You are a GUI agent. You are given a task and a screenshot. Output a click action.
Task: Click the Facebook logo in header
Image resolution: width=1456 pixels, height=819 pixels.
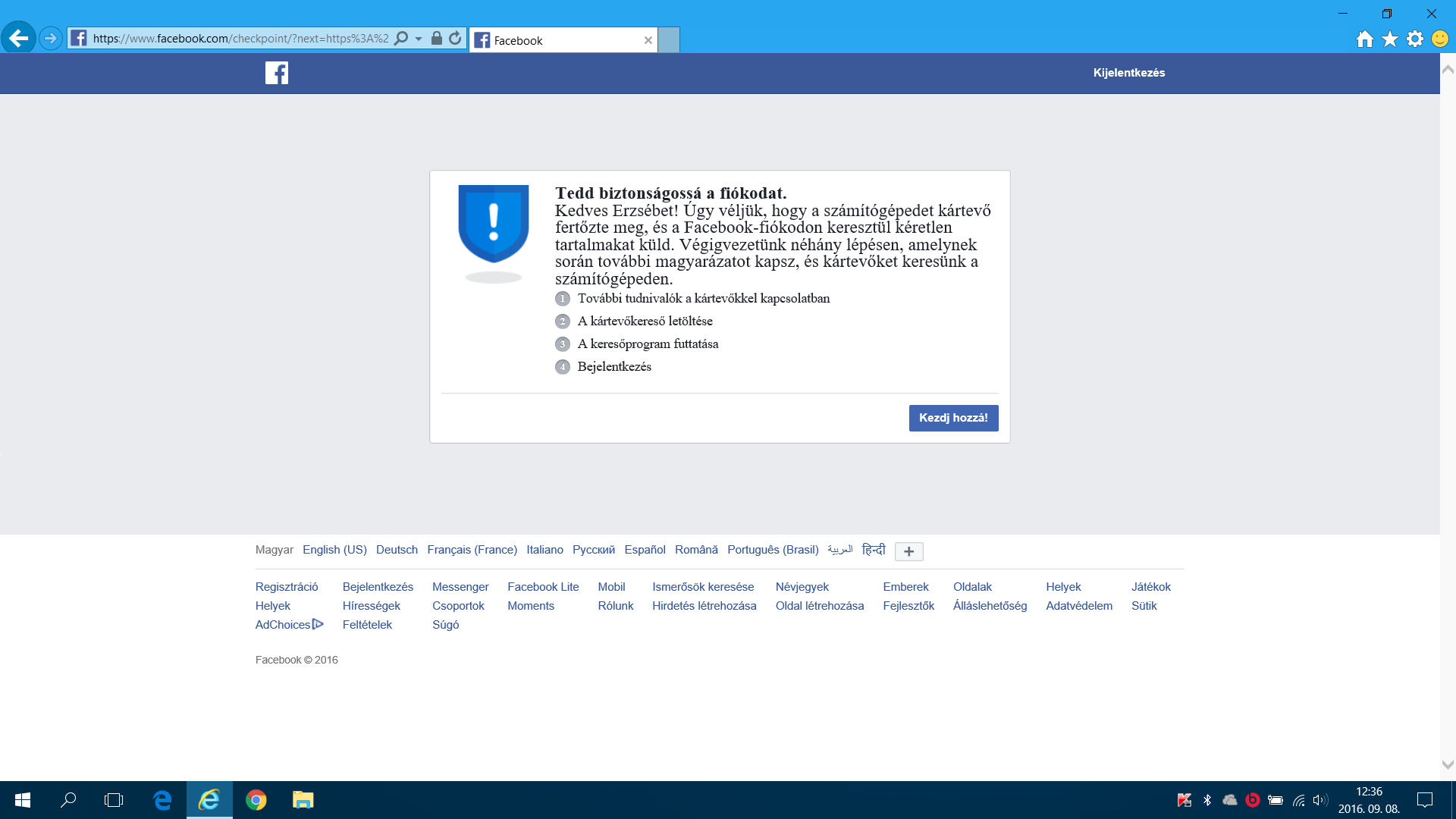[277, 73]
